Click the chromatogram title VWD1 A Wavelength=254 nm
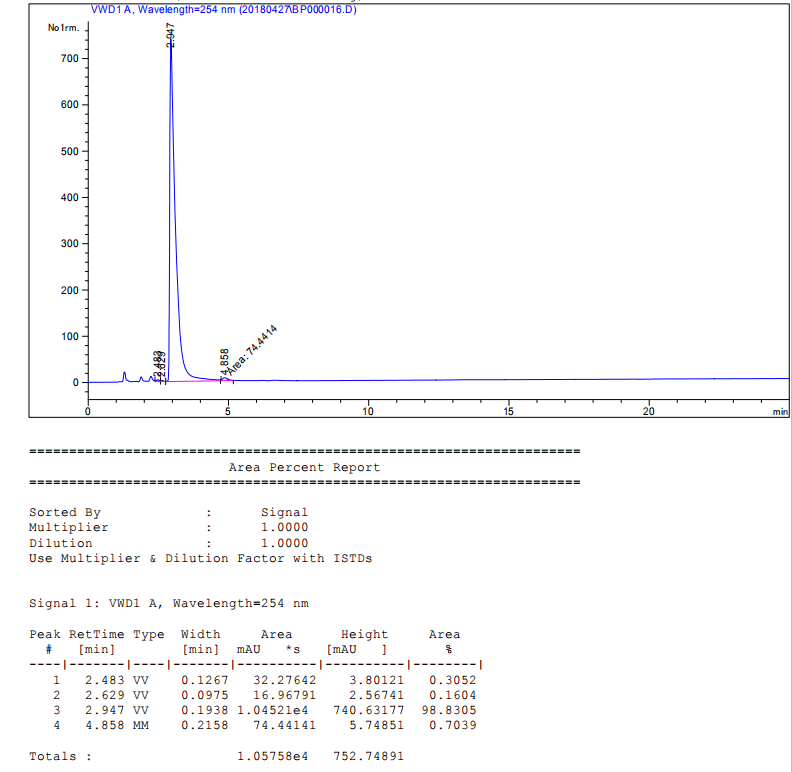 click(223, 10)
